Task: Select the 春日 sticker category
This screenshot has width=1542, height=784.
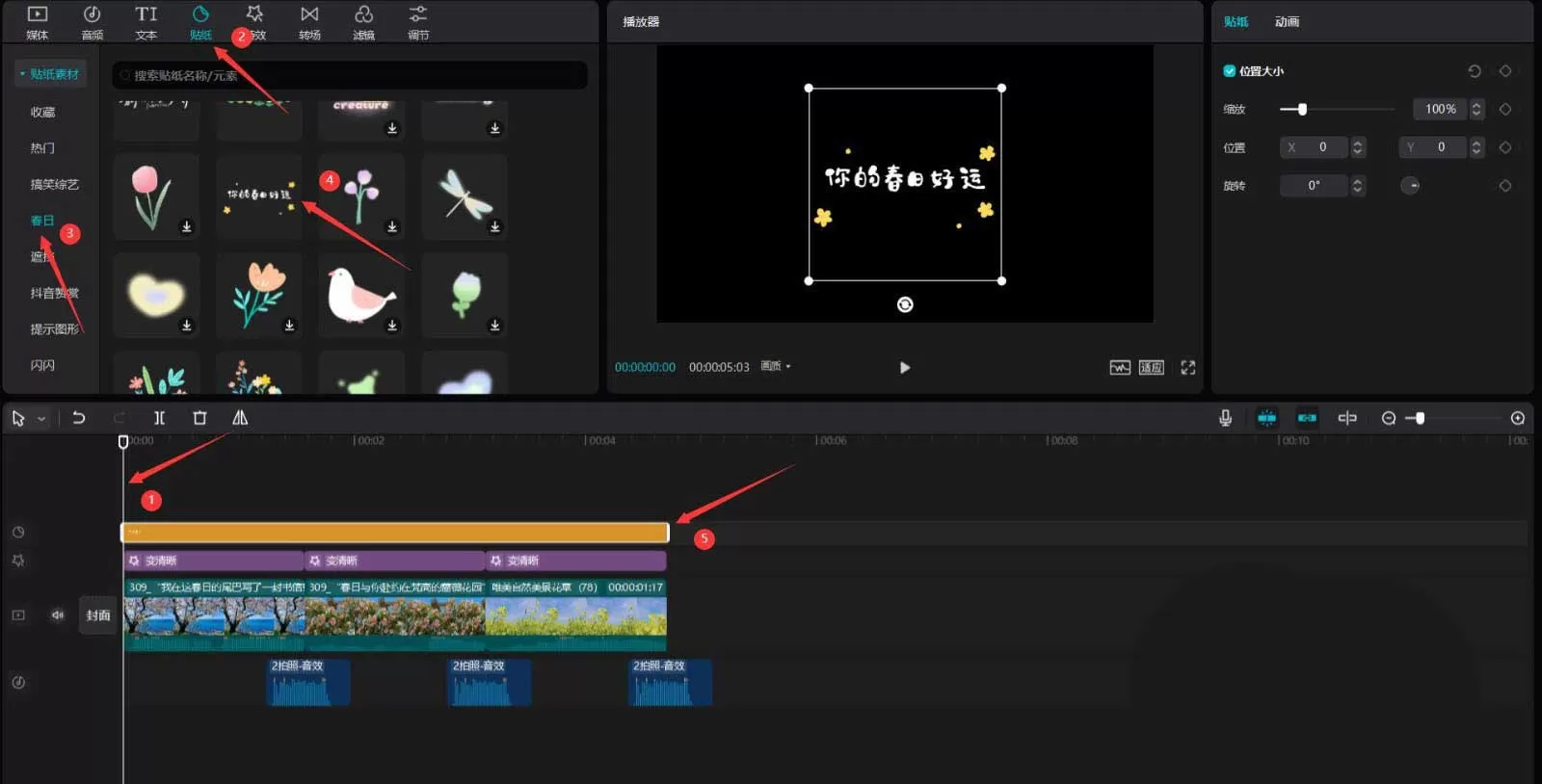Action: 42,221
